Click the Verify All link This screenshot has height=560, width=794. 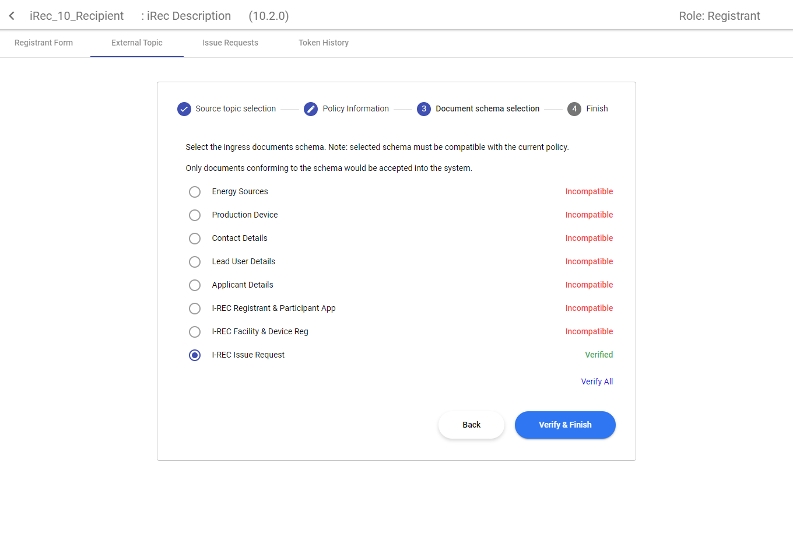point(597,382)
